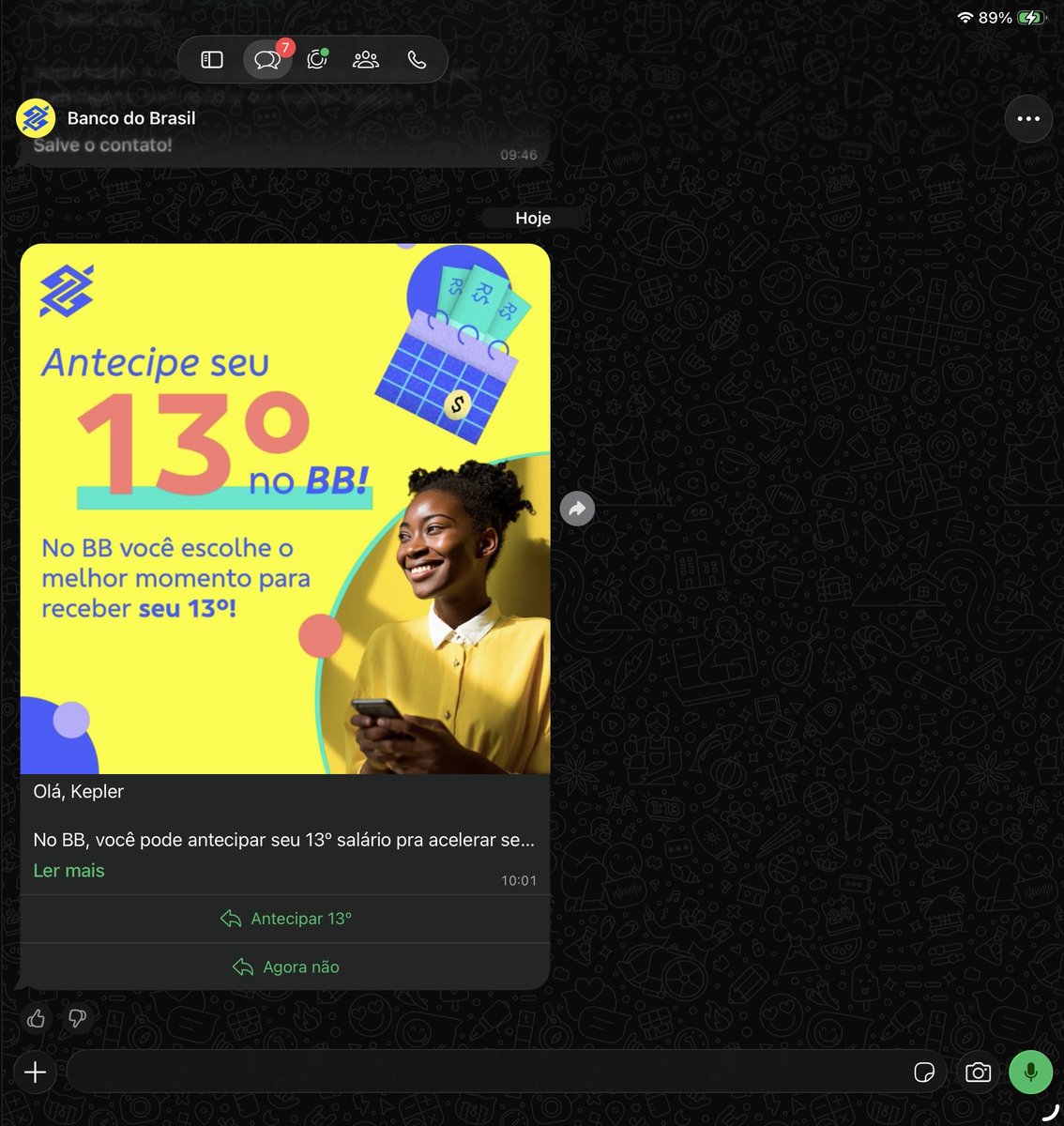Tap the Agora não reply button
This screenshot has width=1064, height=1126.
click(285, 966)
